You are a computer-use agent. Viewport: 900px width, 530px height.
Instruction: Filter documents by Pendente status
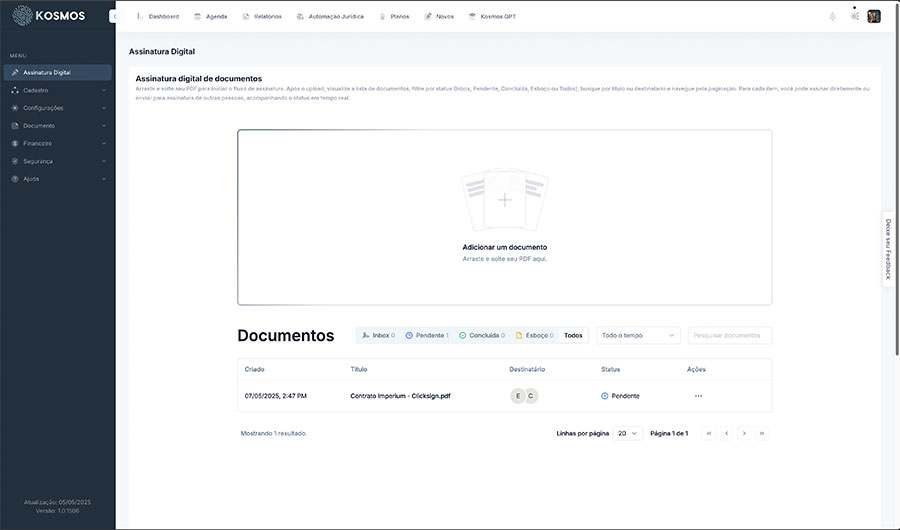(427, 335)
